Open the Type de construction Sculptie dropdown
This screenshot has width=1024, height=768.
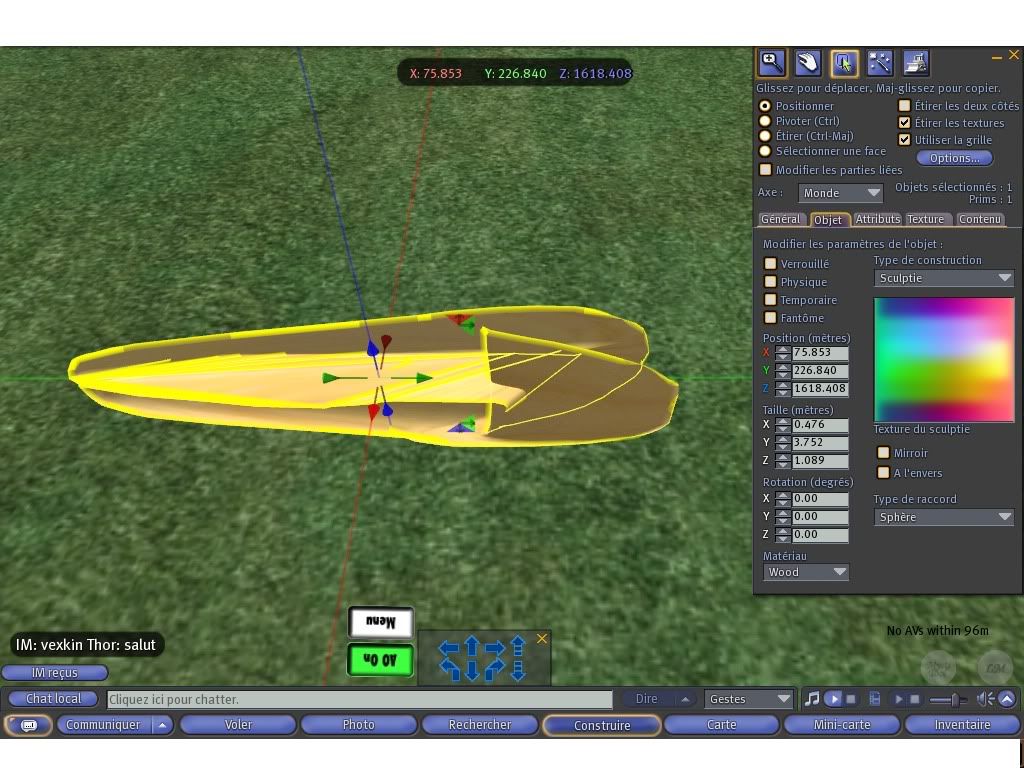click(x=944, y=278)
